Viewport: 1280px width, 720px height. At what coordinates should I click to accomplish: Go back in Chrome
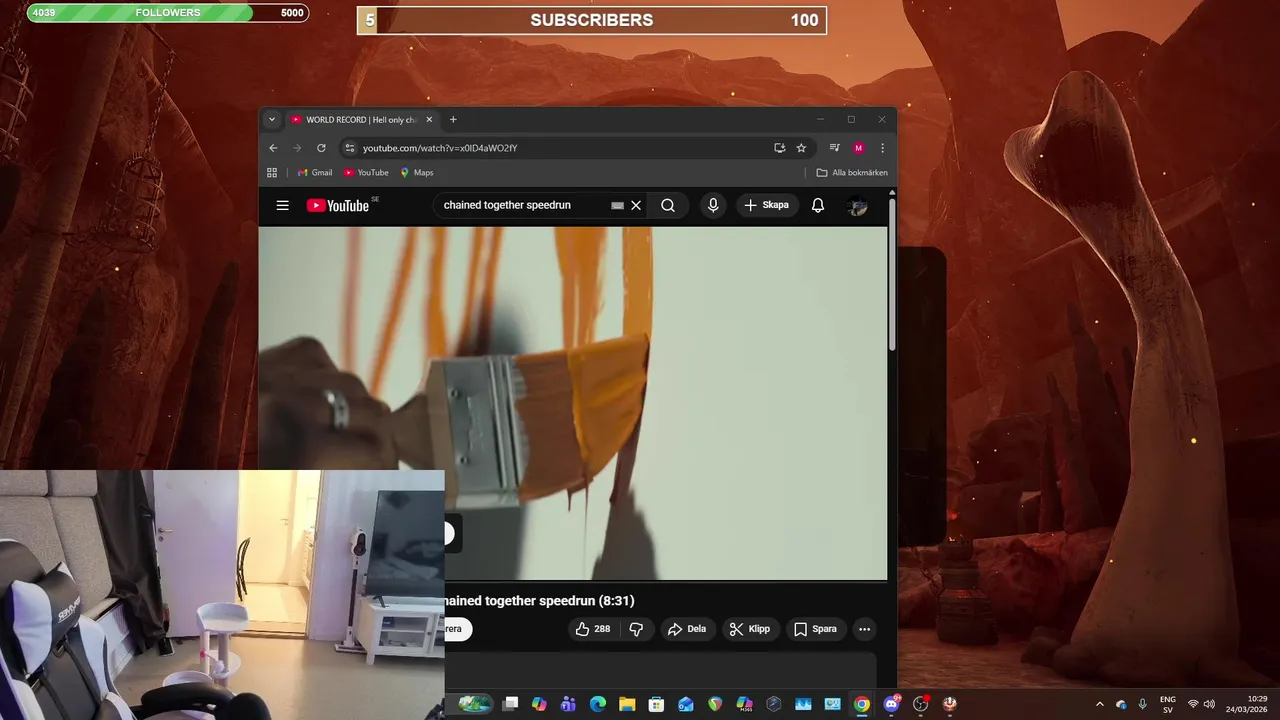click(273, 148)
